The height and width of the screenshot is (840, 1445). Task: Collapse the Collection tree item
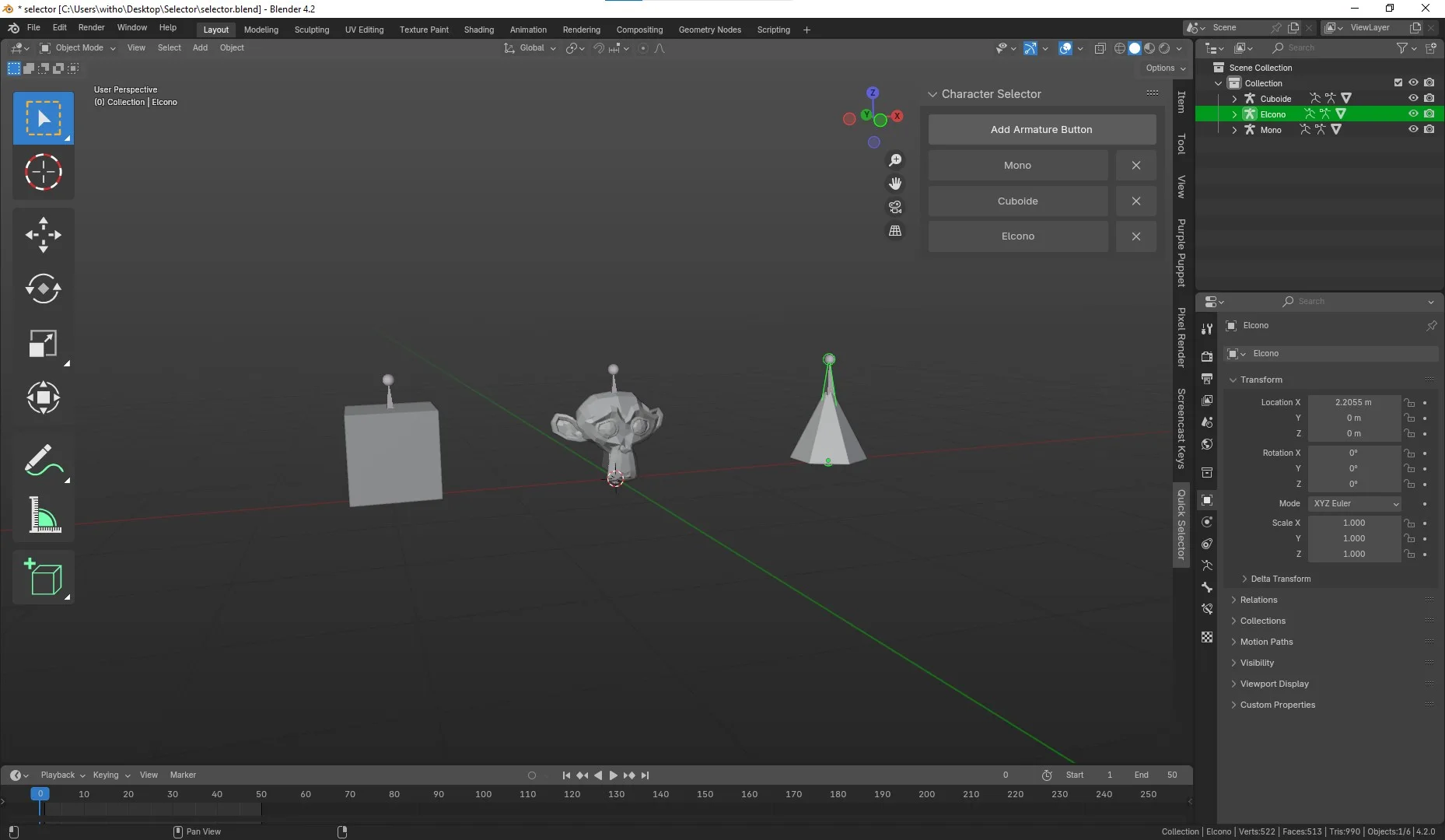tap(1219, 83)
